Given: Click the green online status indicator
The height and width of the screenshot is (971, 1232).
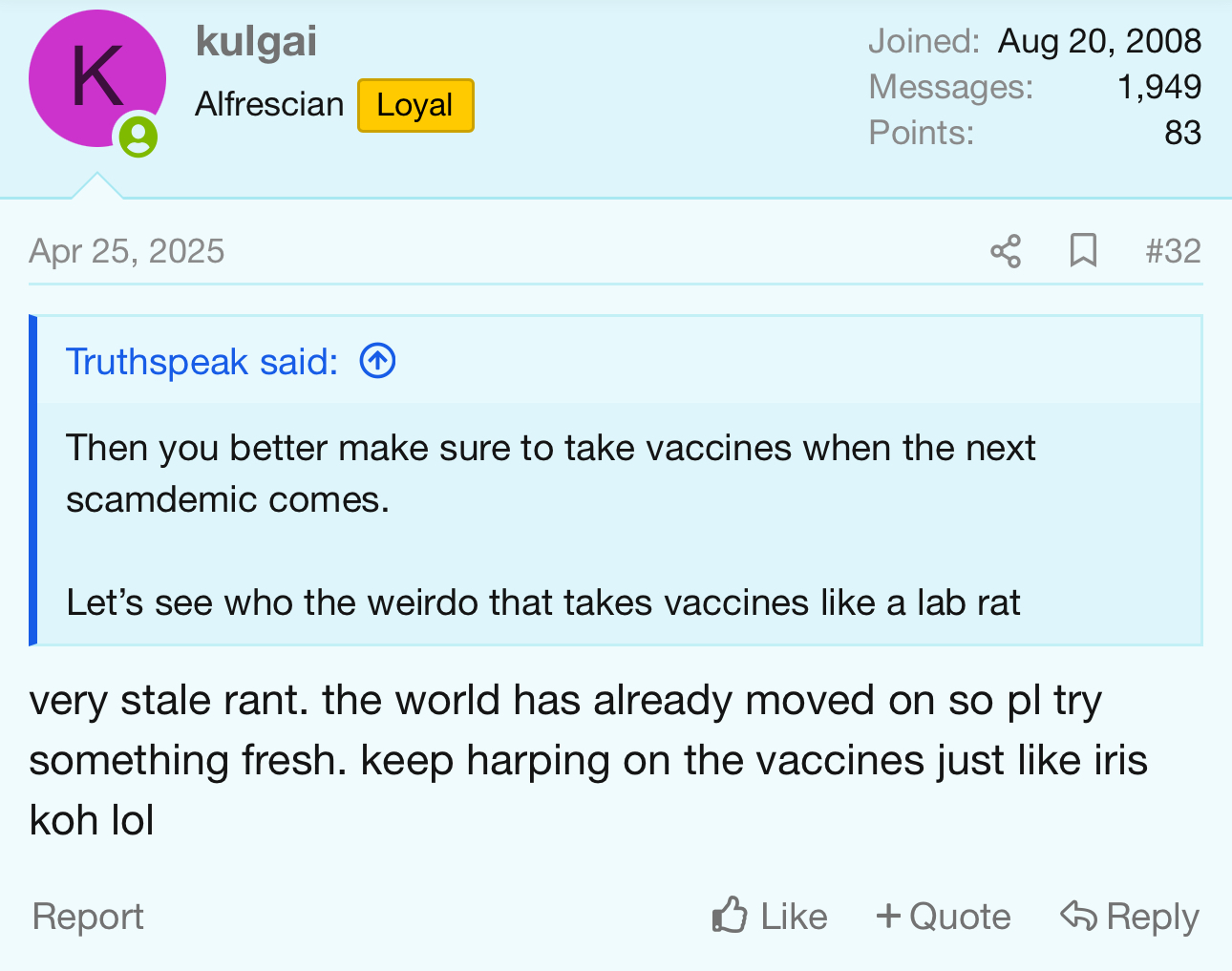Looking at the screenshot, I should point(138,137).
